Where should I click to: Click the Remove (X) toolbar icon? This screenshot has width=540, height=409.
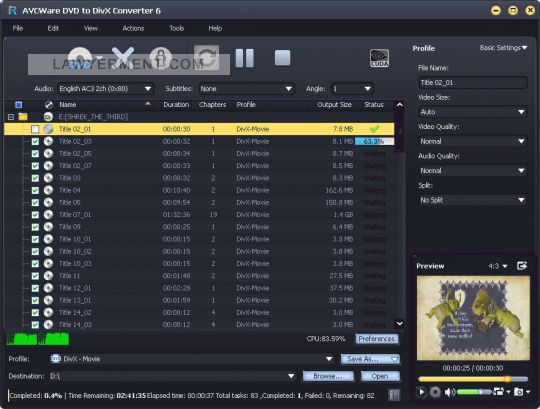(x=123, y=57)
